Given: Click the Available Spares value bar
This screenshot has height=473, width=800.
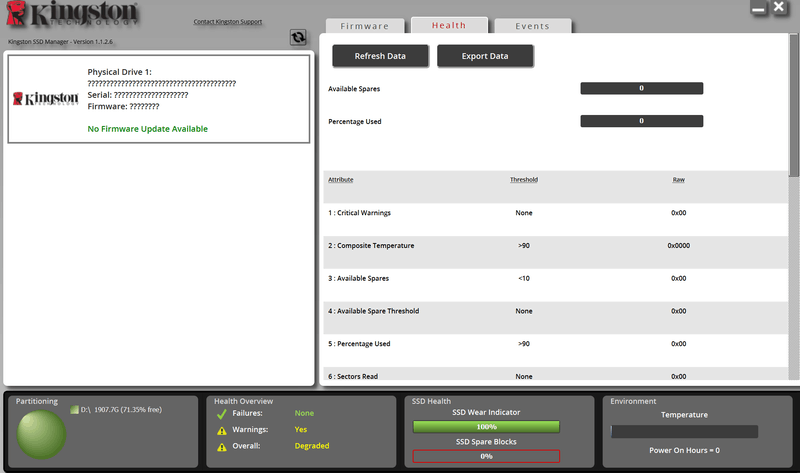Looking at the screenshot, I should coord(642,88).
